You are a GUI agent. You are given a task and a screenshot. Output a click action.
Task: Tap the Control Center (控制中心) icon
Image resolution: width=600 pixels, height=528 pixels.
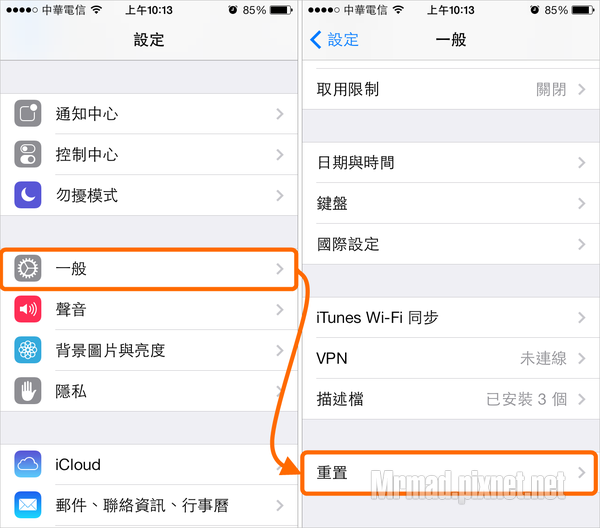pos(28,154)
